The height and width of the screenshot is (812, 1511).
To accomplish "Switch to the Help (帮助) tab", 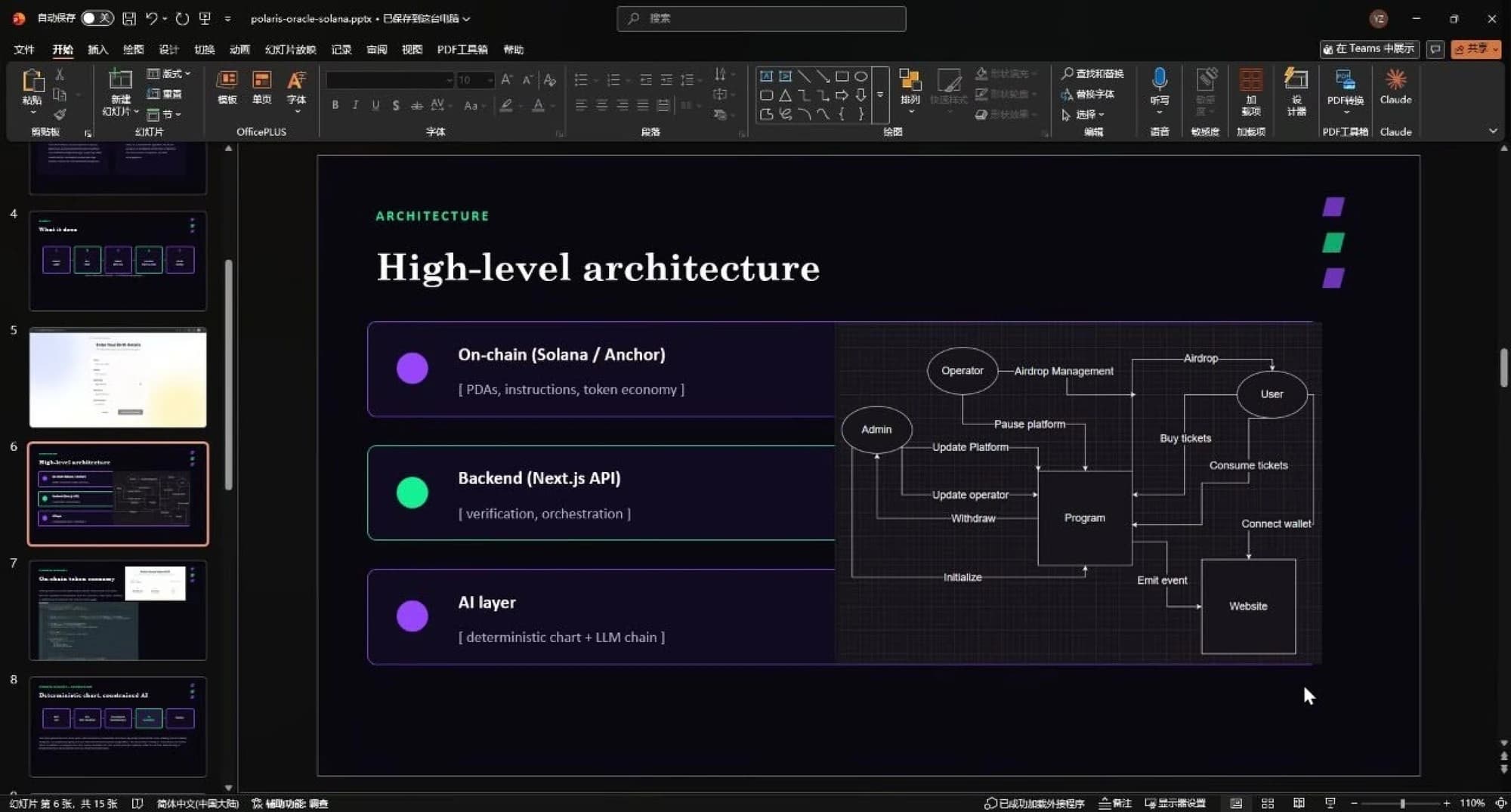I will point(514,49).
